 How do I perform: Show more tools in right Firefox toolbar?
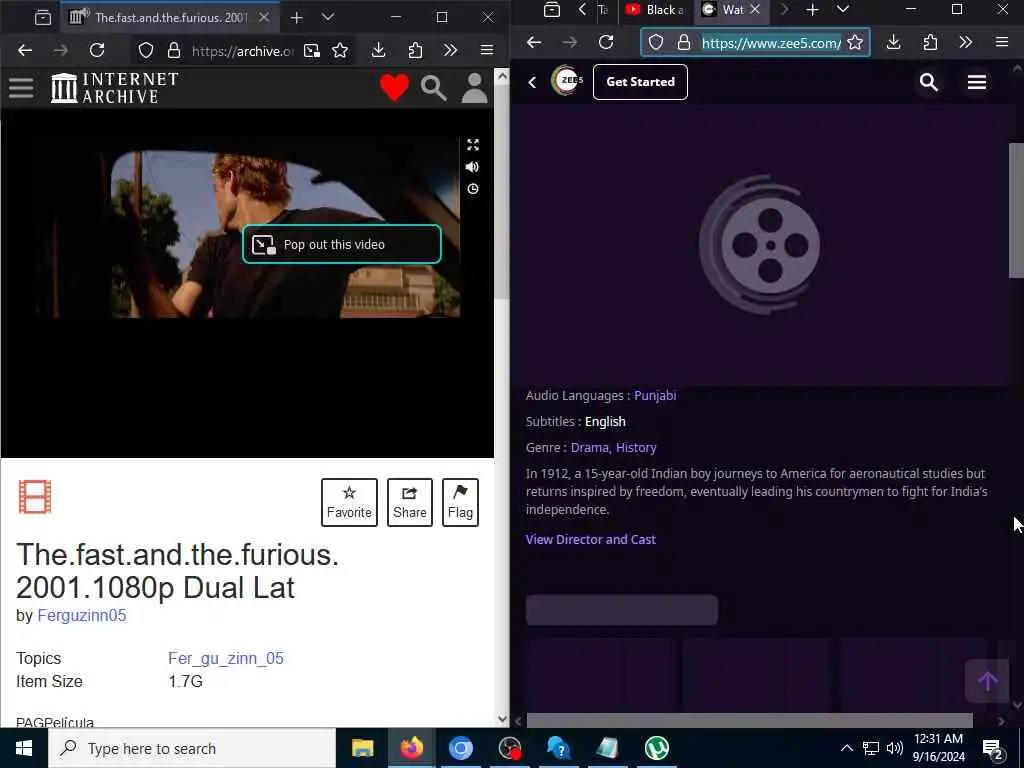pos(965,42)
